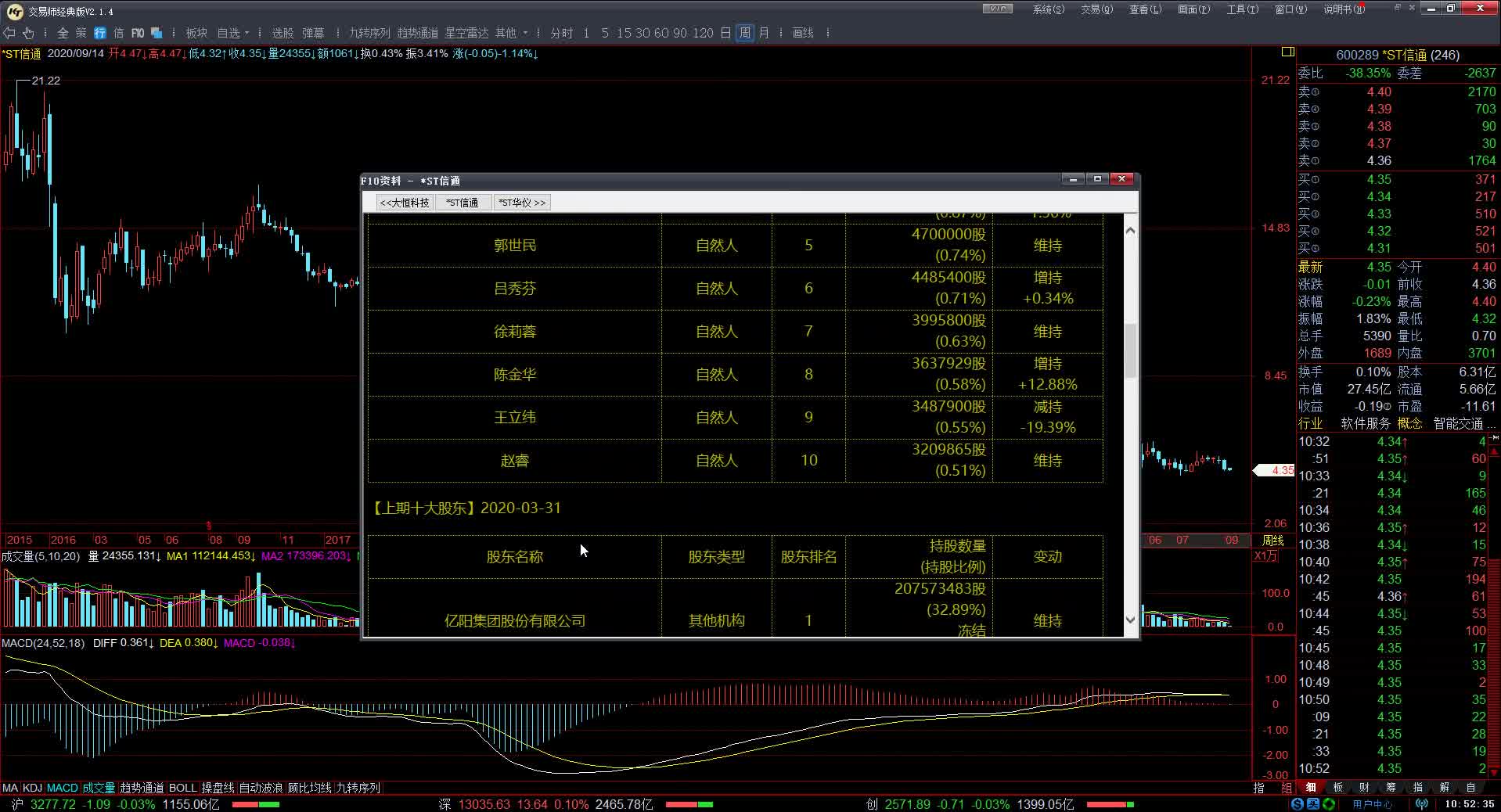1501x812 pixels.
Task: Click the *ST信通 button in F10 window
Action: (463, 203)
